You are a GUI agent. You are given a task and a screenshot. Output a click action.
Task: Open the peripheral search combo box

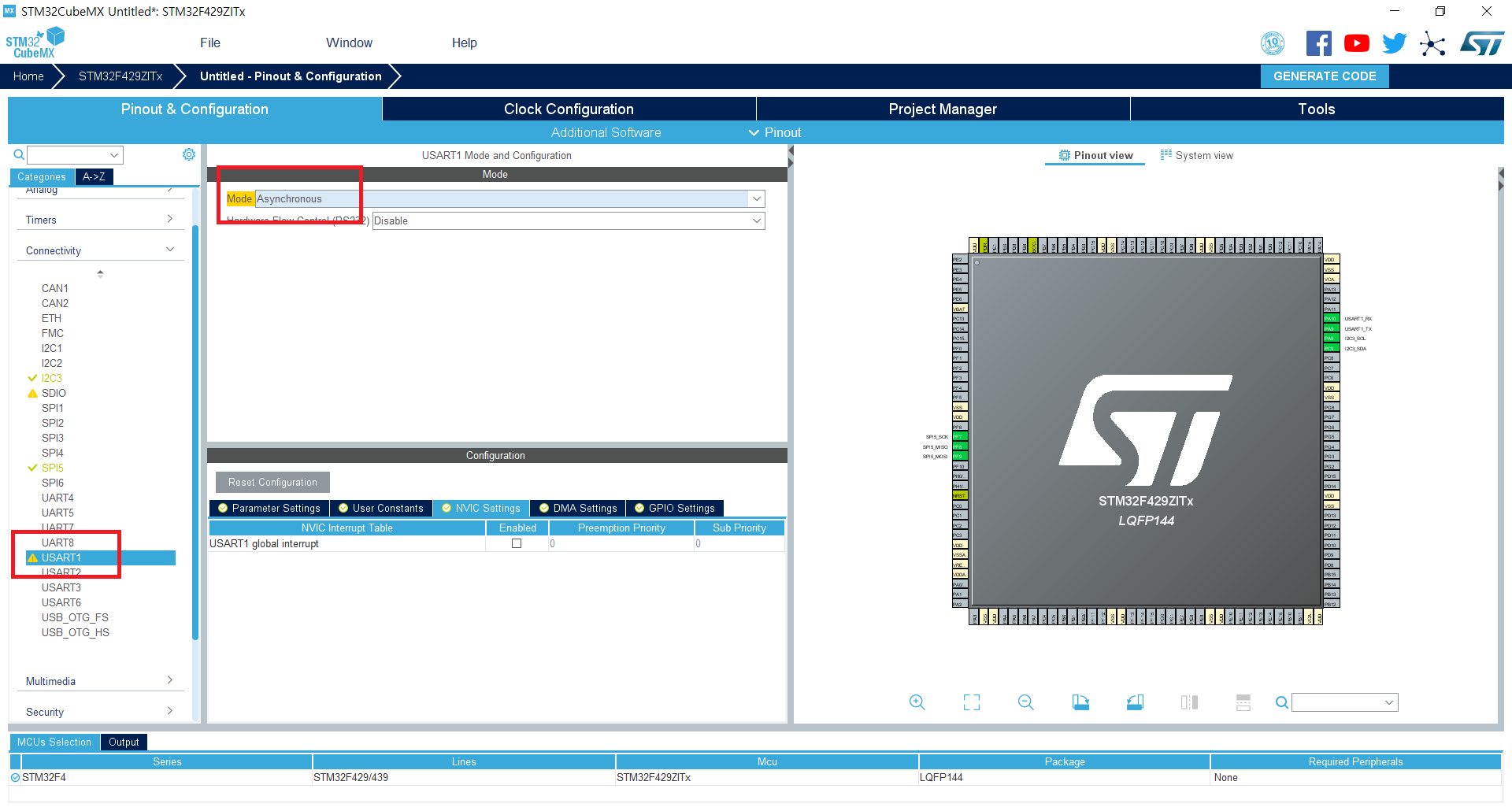click(75, 155)
